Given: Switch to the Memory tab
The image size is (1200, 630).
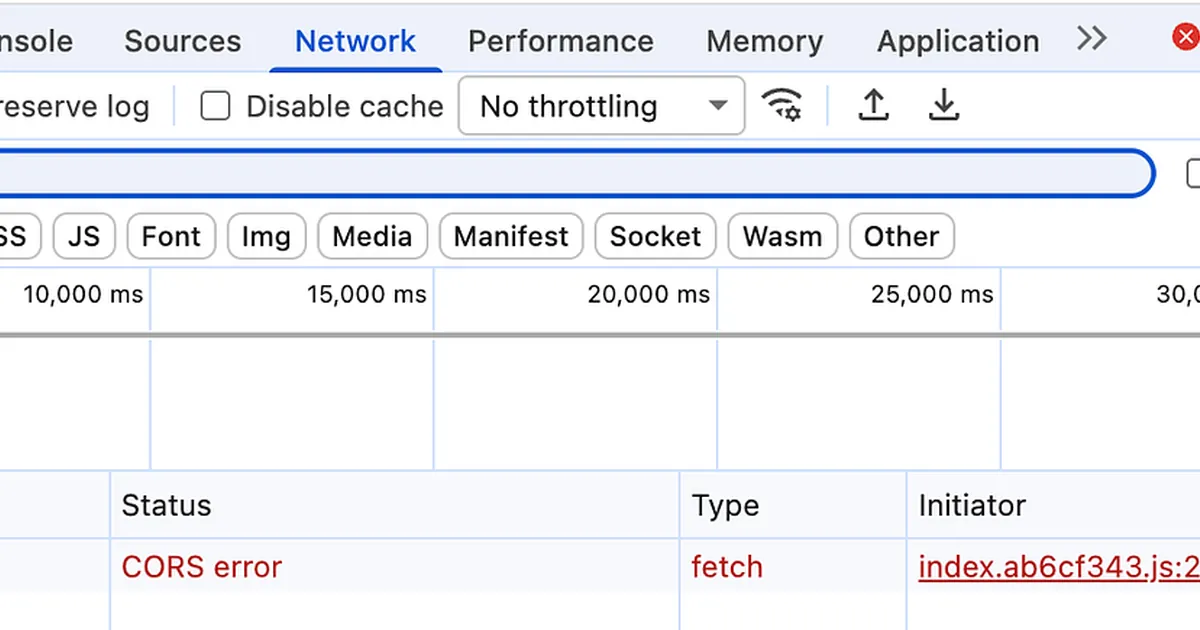Looking at the screenshot, I should [x=765, y=41].
